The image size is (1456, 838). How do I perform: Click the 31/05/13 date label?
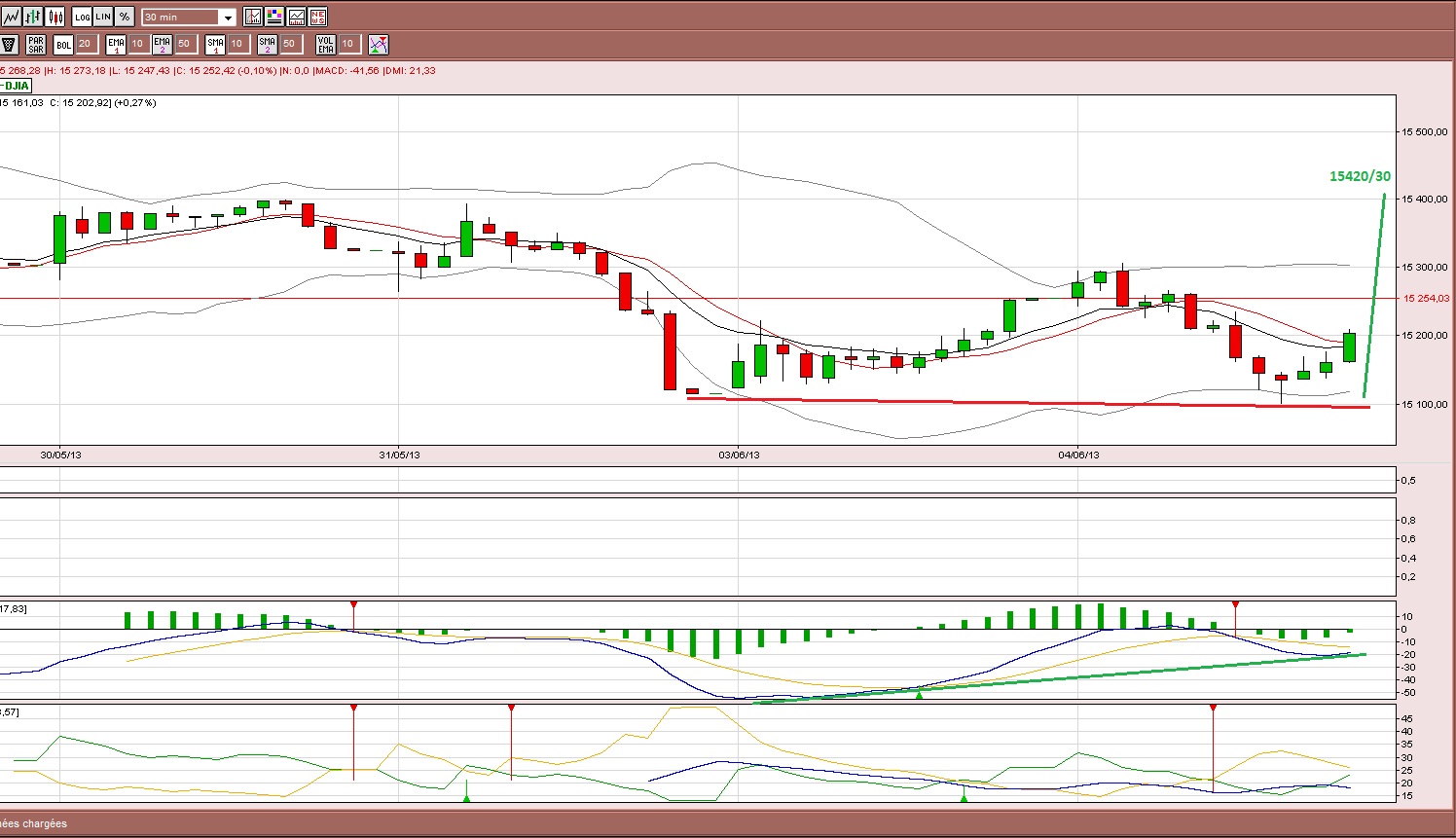400,455
